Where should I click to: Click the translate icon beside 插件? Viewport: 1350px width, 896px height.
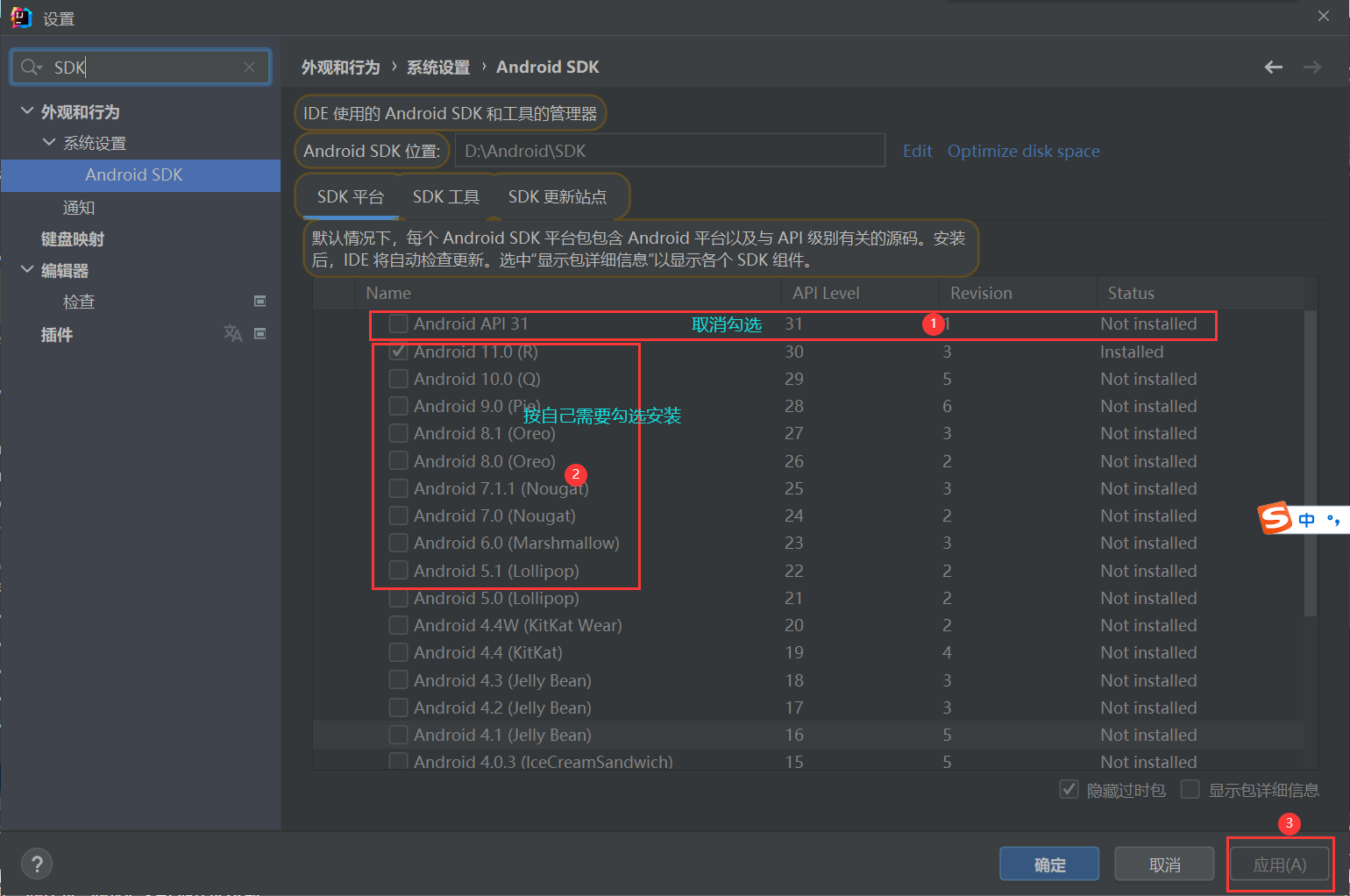232,334
